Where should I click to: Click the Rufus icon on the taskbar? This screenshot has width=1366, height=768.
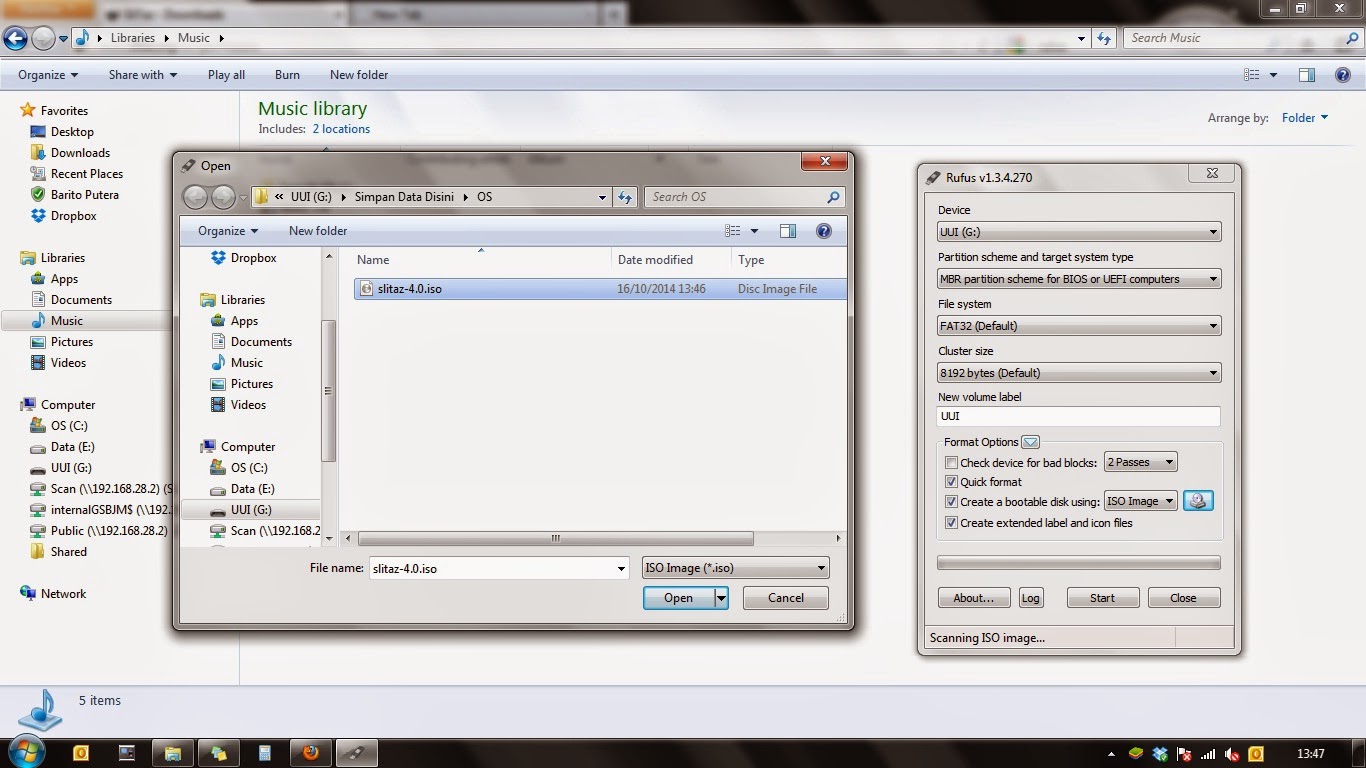(356, 753)
